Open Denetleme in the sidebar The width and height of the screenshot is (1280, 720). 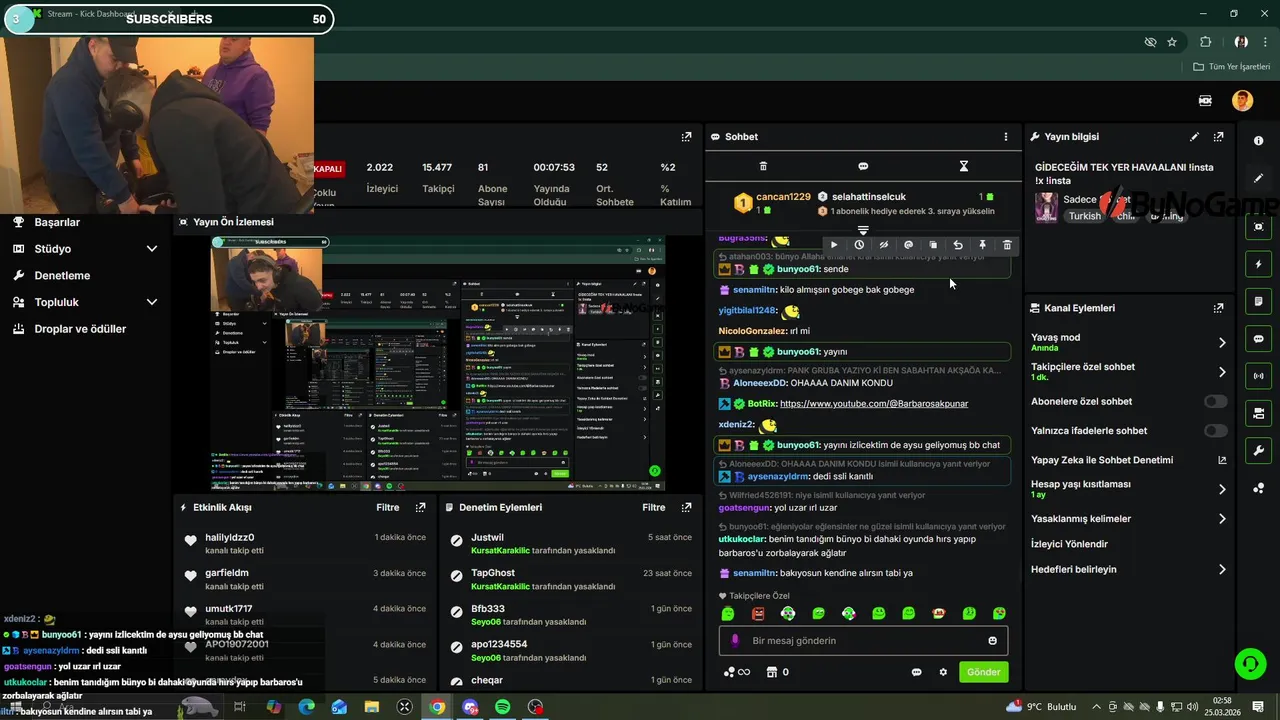(x=62, y=275)
